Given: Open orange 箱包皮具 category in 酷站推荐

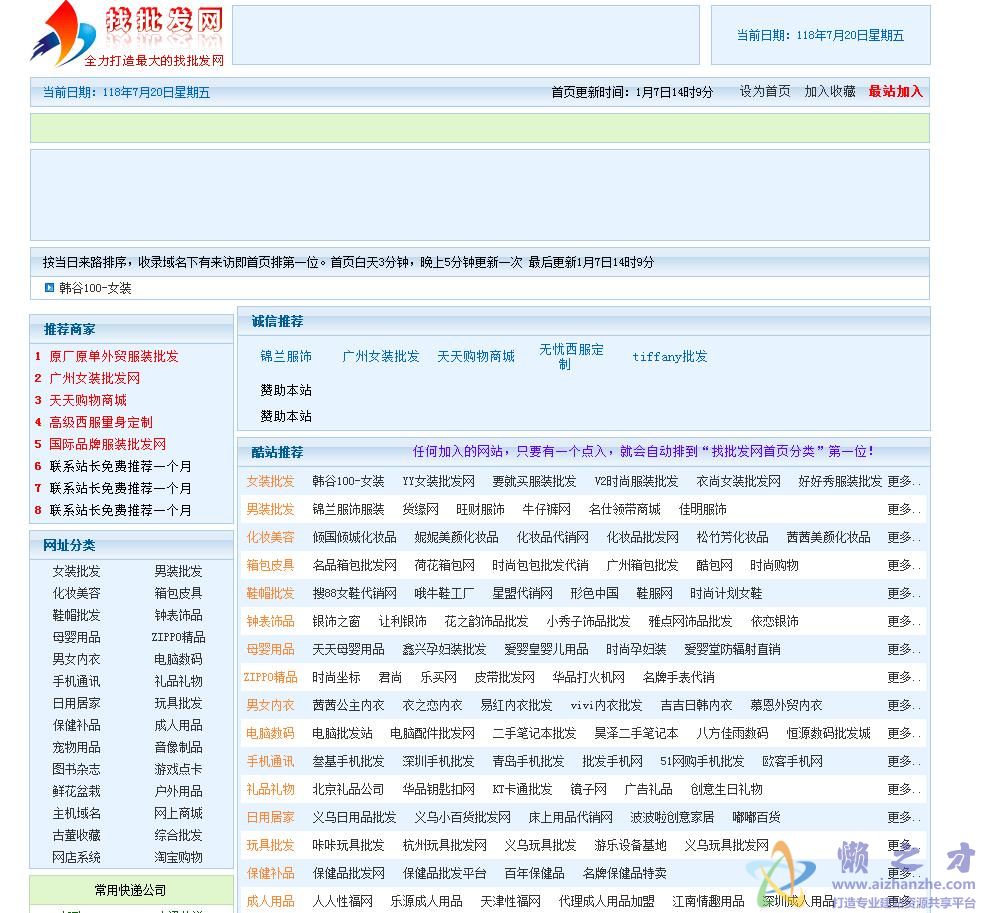Looking at the screenshot, I should click(270, 565).
